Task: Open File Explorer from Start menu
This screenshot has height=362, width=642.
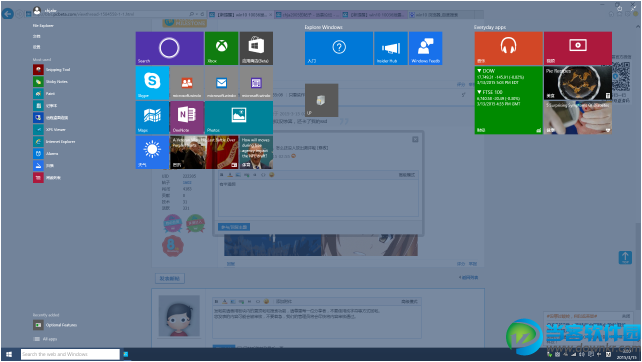Action: point(43,25)
